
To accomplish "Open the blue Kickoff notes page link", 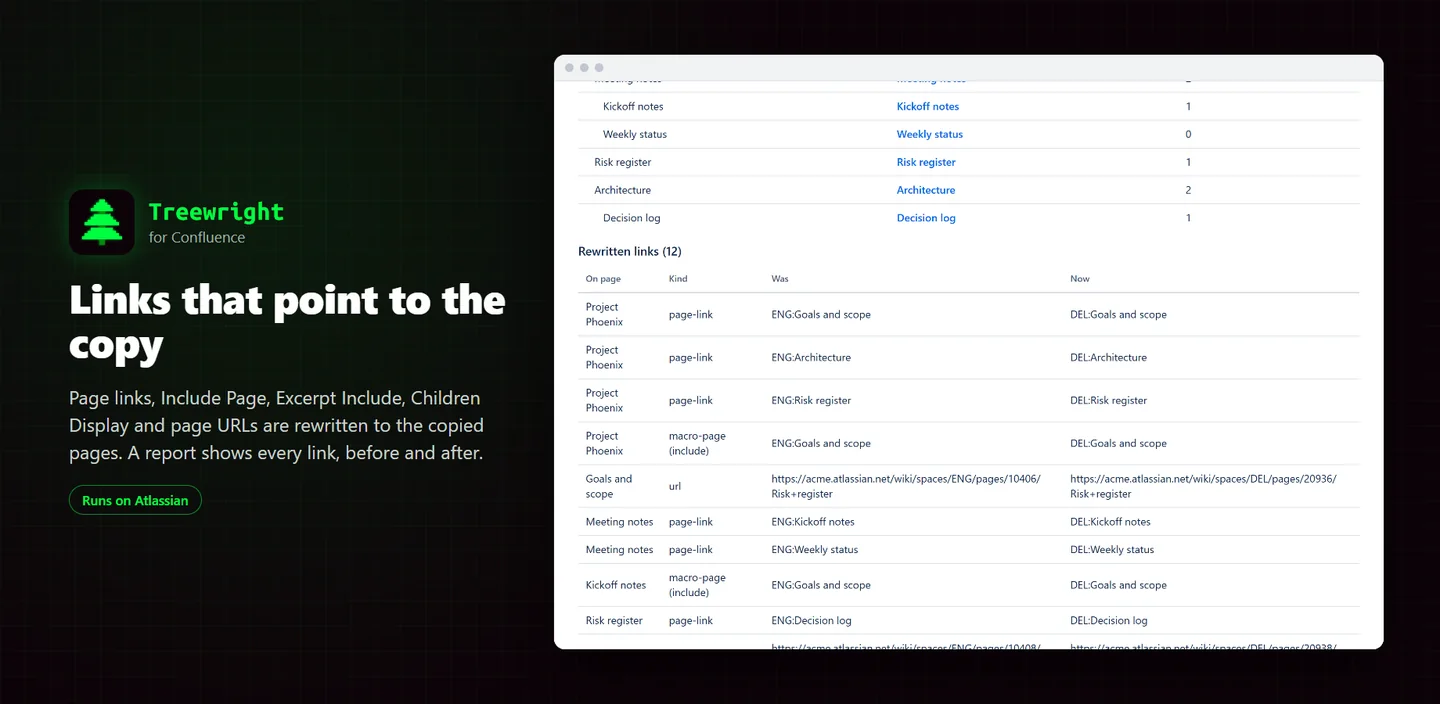I will (x=927, y=106).
